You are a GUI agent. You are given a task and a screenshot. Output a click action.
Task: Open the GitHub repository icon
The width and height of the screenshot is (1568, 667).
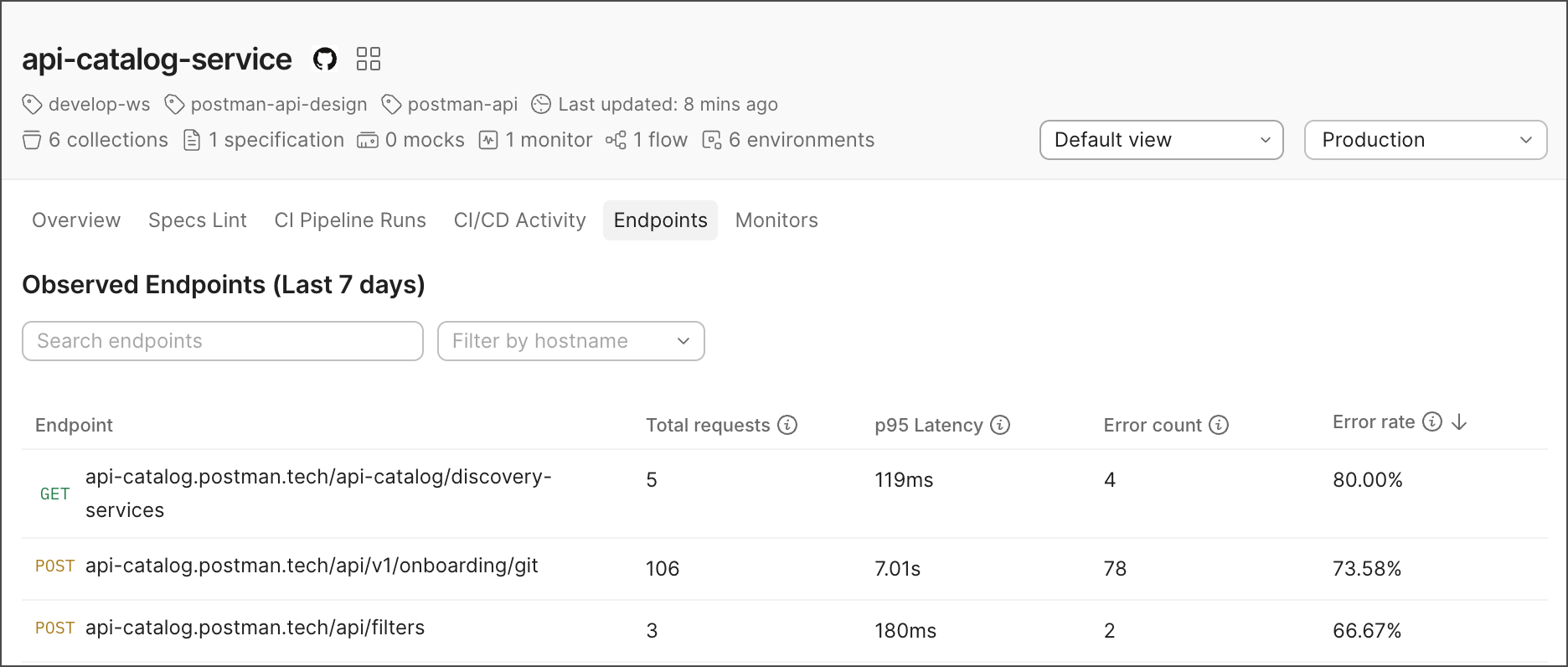point(325,59)
